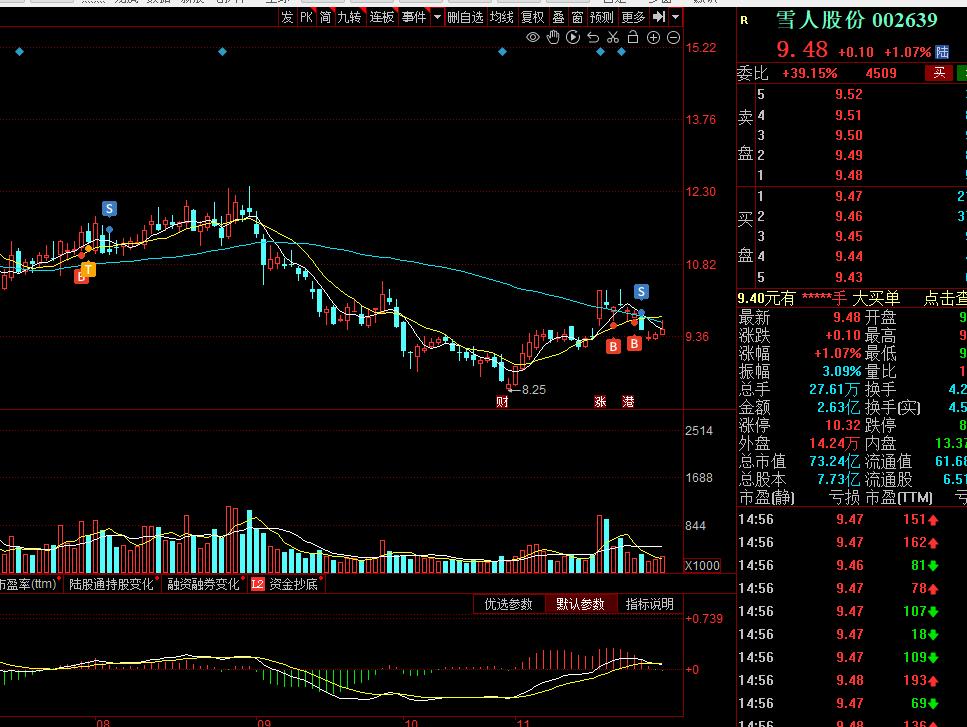
Task: Open the 更多 more options menu
Action: [633, 17]
